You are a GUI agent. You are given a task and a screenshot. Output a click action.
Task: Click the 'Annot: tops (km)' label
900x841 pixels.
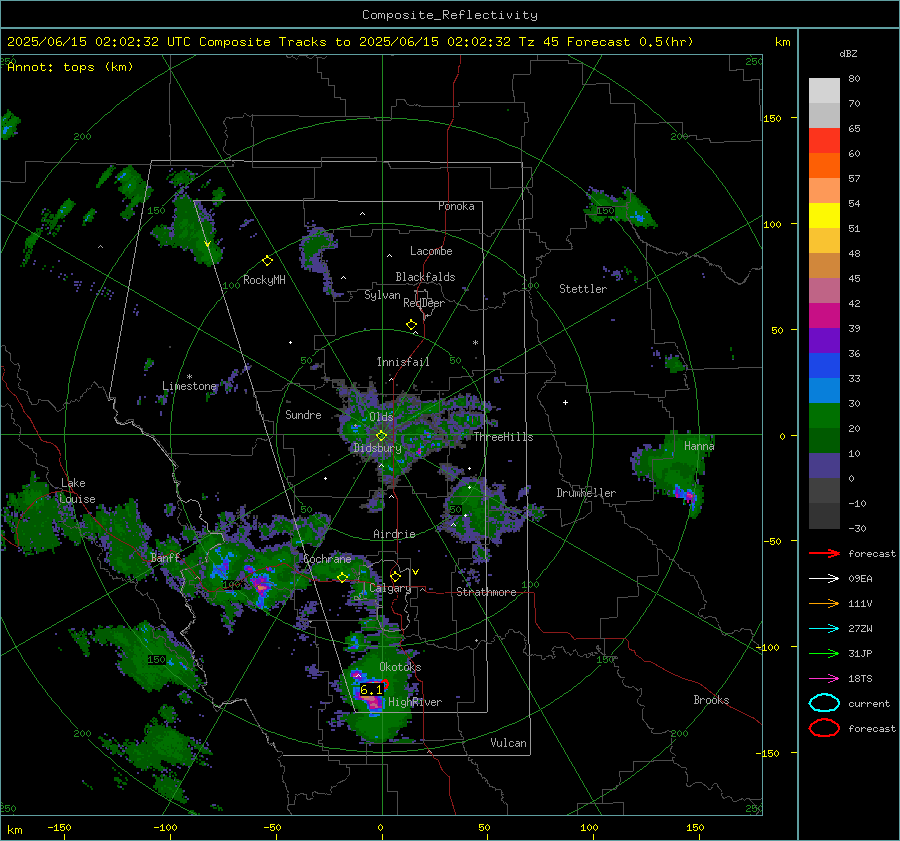point(70,67)
